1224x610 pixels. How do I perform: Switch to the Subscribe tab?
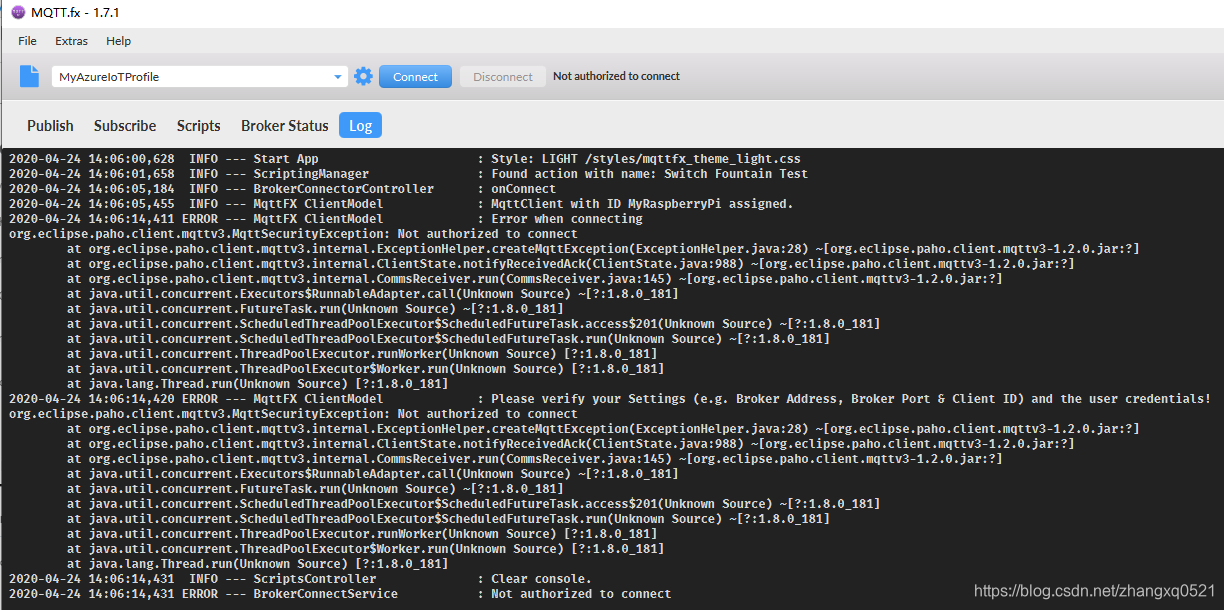(125, 125)
